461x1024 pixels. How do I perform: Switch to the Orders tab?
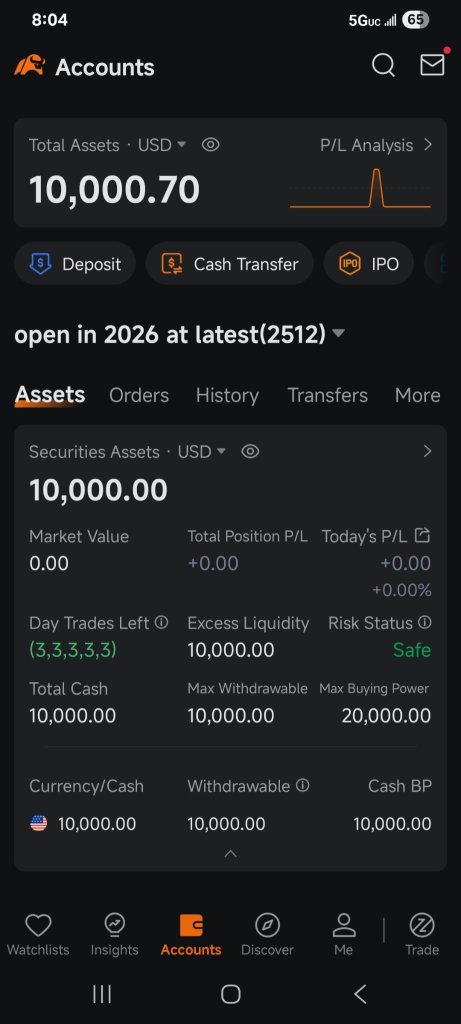pyautogui.click(x=139, y=395)
